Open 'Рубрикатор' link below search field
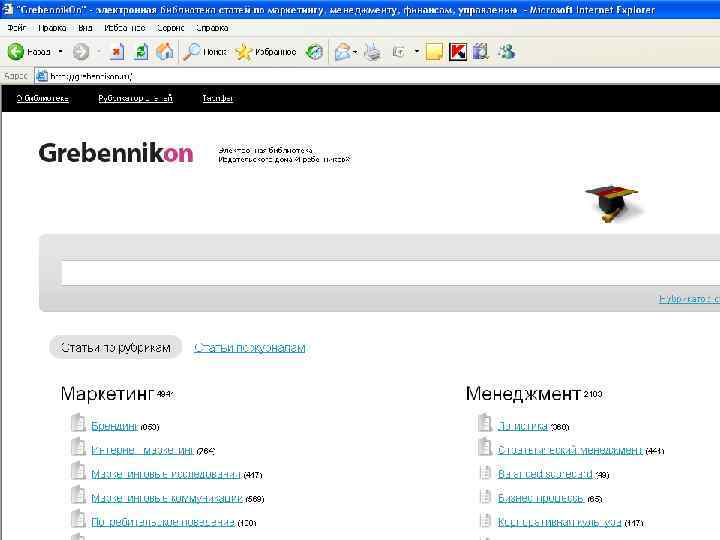 coord(689,299)
